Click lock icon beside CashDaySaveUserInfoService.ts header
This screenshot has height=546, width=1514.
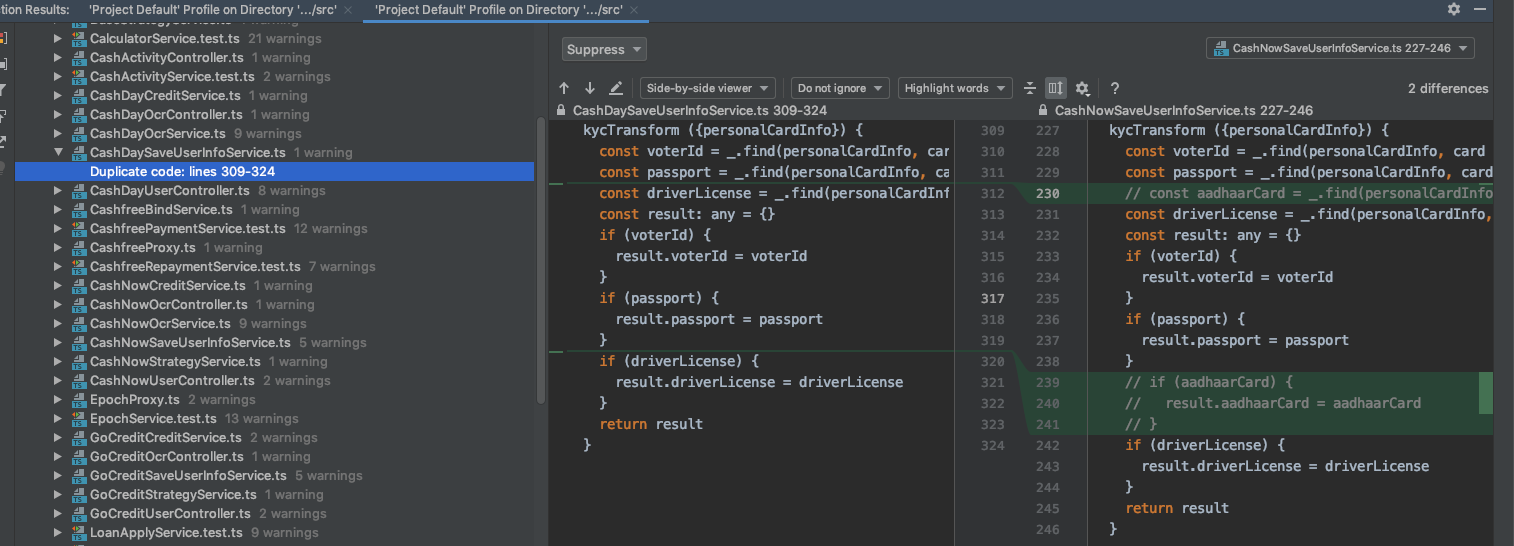point(561,110)
